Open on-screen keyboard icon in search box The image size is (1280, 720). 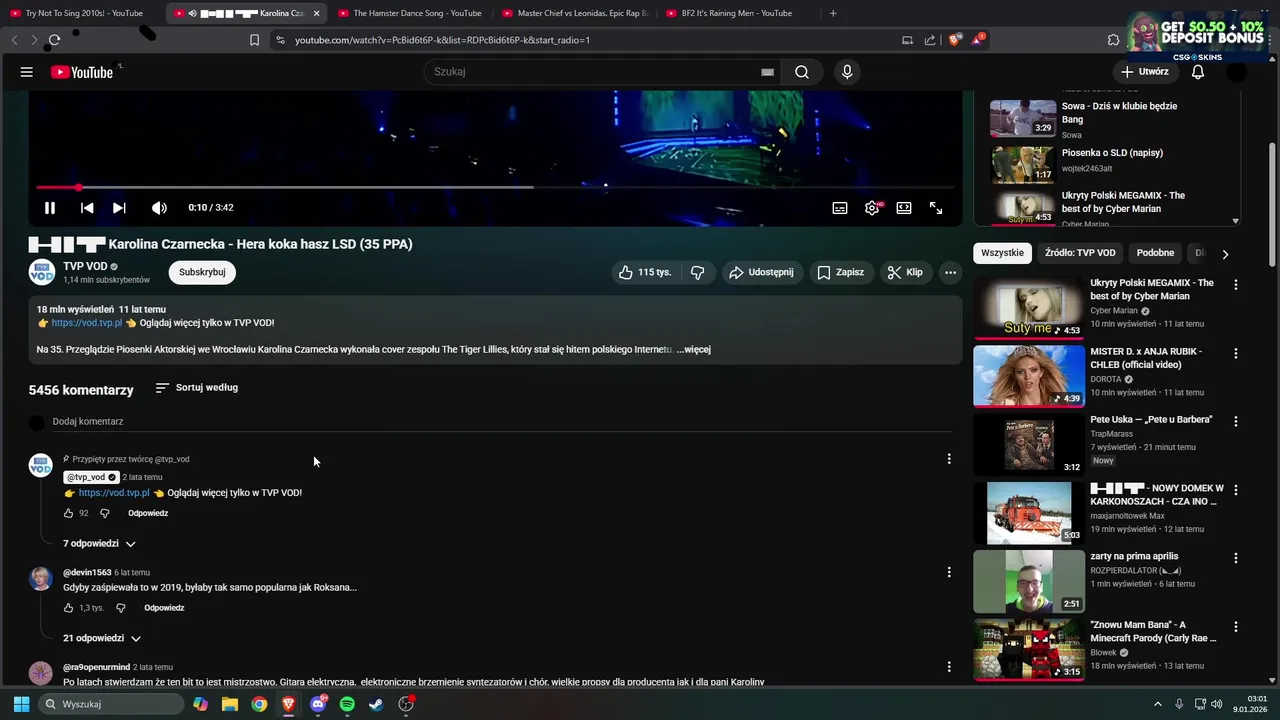tap(767, 72)
